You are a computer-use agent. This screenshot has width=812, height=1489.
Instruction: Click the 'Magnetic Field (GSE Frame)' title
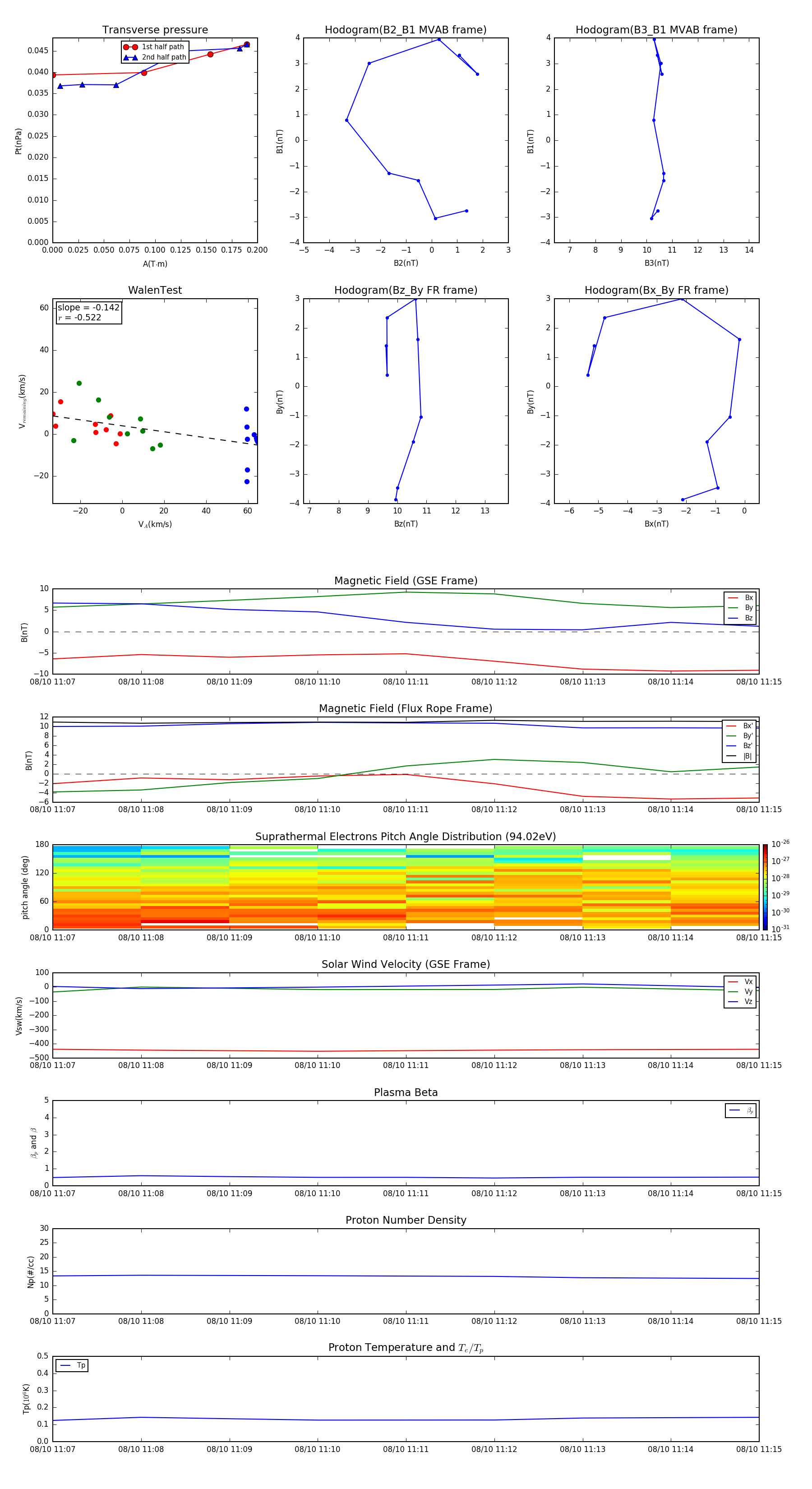pyautogui.click(x=406, y=581)
